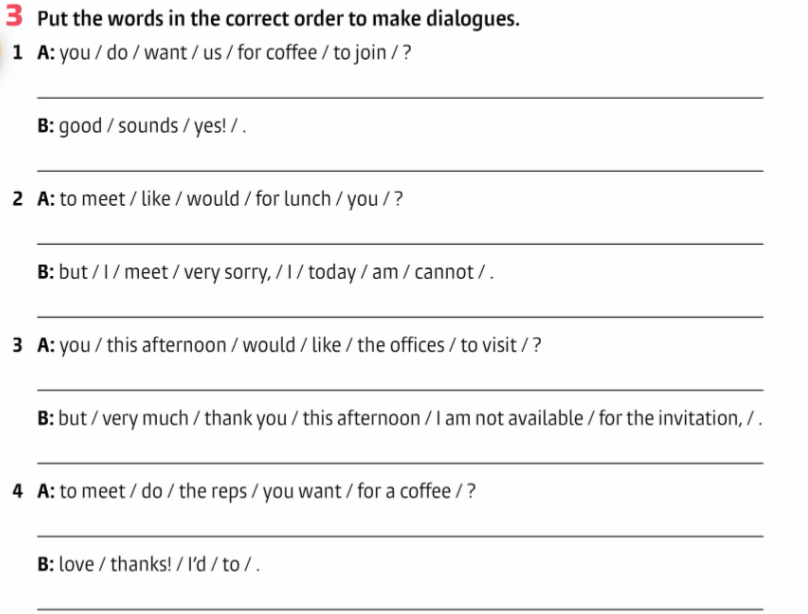Image resolution: width=808 pixels, height=614 pixels.
Task: Click the red exercise number 3
Action: coord(14,15)
